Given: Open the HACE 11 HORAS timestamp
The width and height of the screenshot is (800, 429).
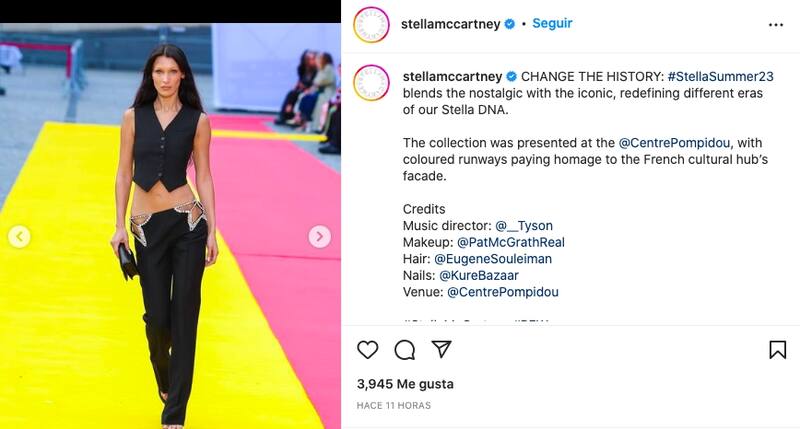Looking at the screenshot, I should (393, 406).
